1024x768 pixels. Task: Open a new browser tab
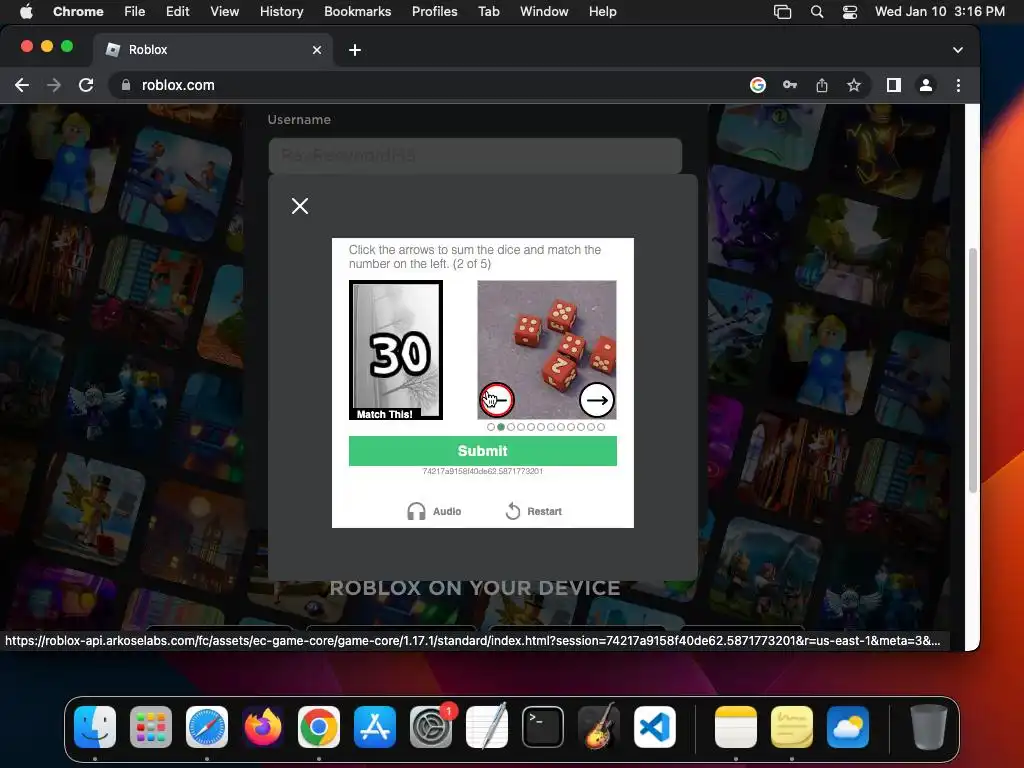[355, 50]
